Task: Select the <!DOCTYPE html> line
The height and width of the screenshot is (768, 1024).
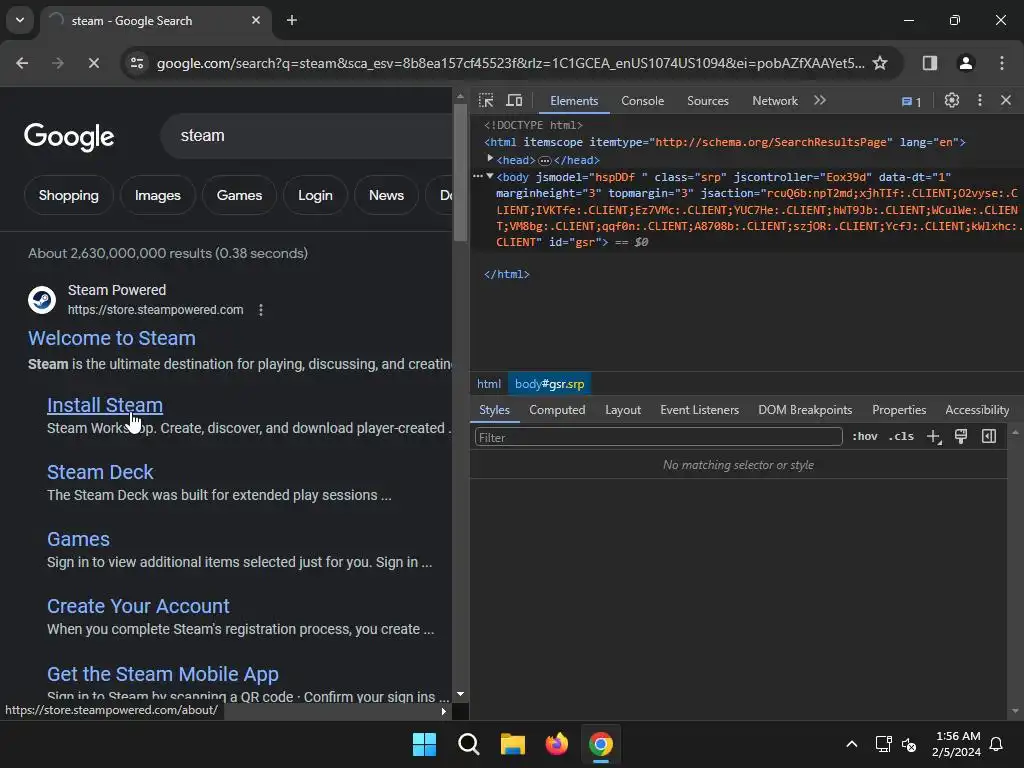Action: [533, 125]
